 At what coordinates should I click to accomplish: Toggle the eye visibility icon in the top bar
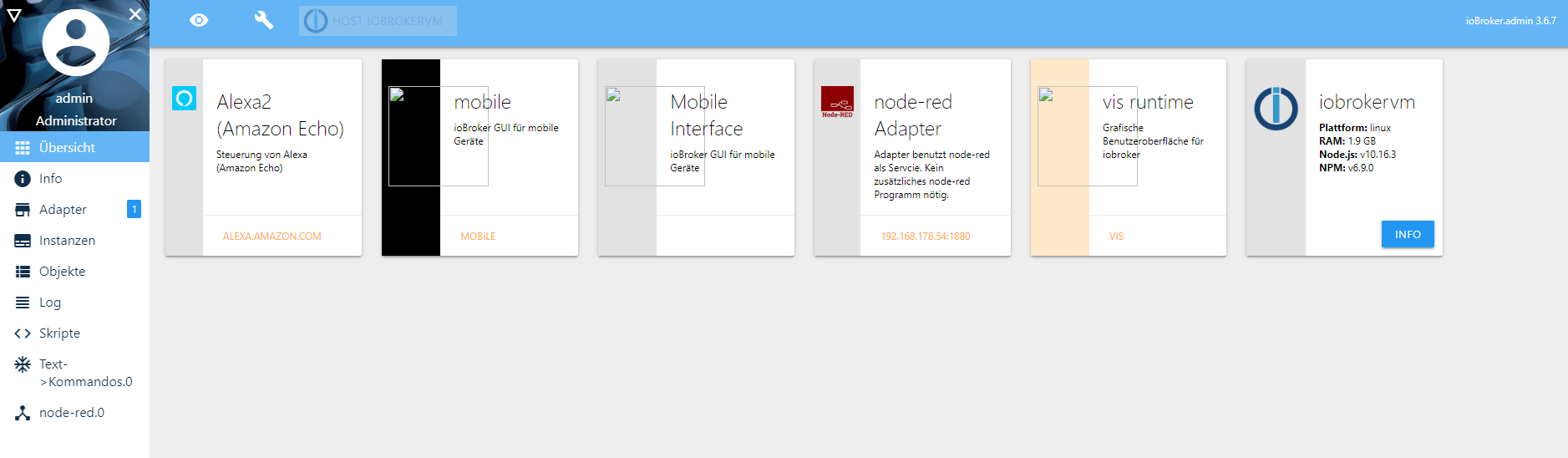pos(199,20)
